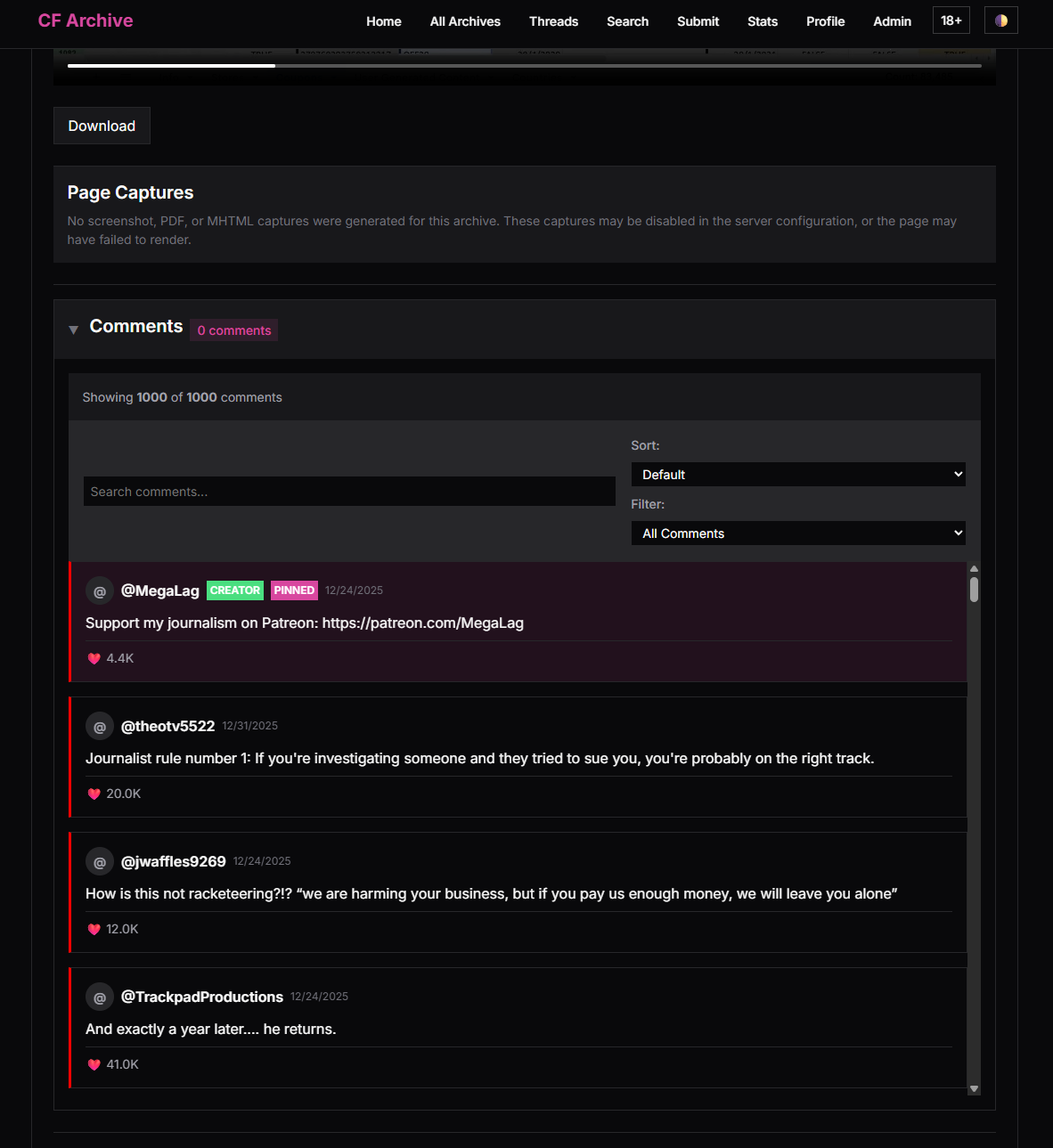
Task: Click the heart icon on theotv5522's comment
Action: (x=94, y=794)
